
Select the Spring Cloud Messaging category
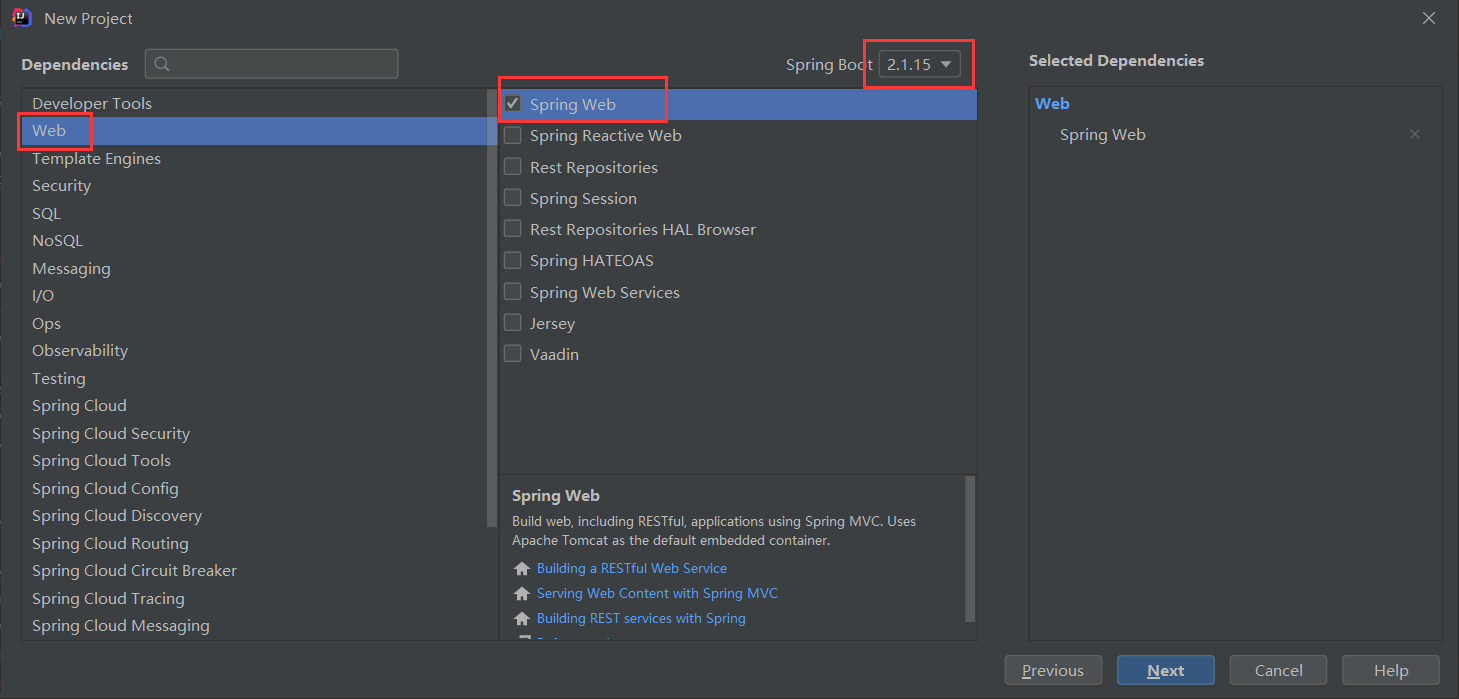pos(254,626)
